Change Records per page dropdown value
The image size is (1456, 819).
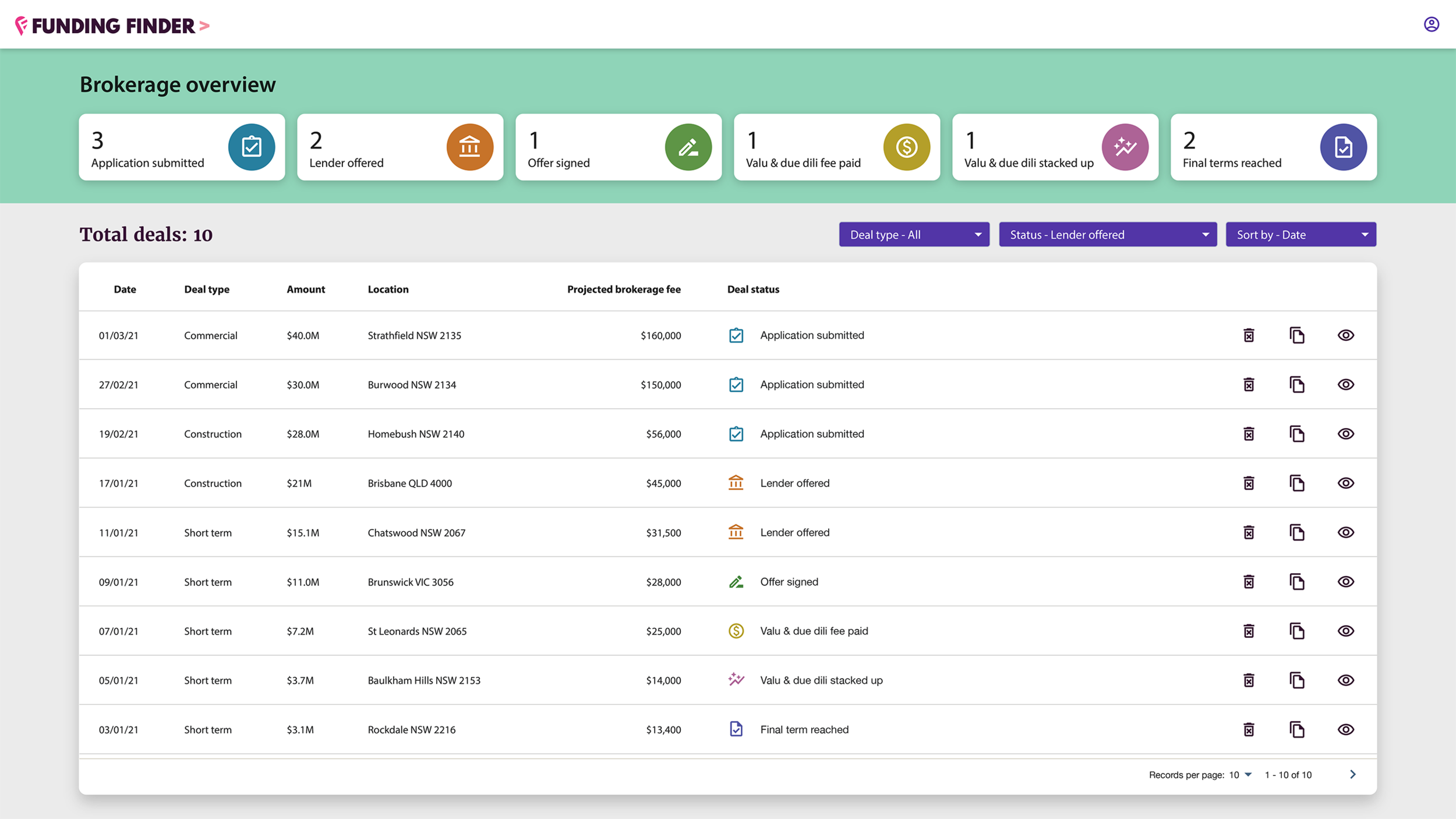tap(1241, 775)
